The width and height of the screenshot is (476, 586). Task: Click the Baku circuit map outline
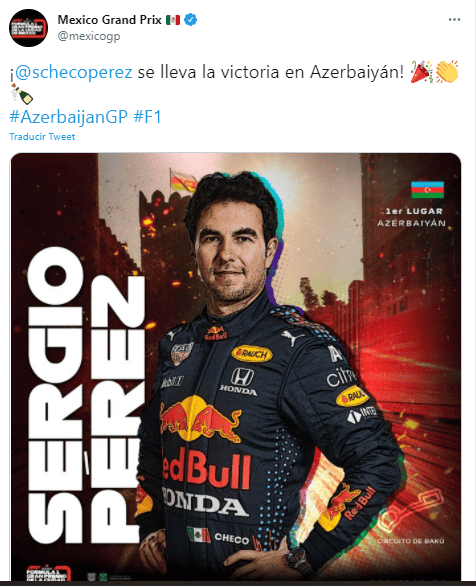(410, 512)
